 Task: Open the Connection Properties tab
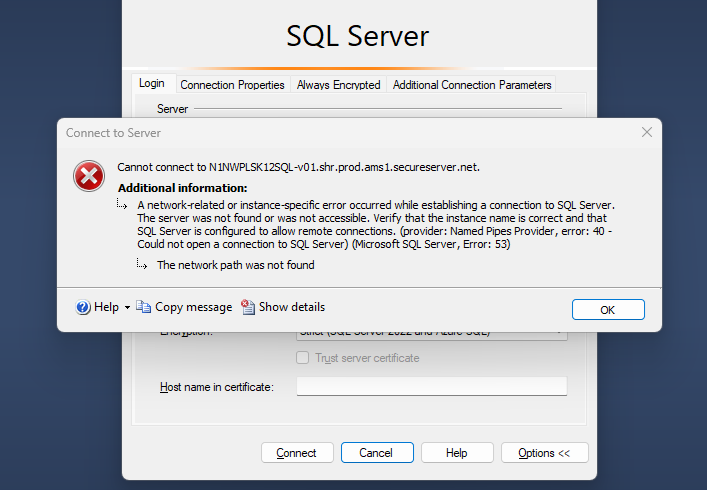coord(232,85)
